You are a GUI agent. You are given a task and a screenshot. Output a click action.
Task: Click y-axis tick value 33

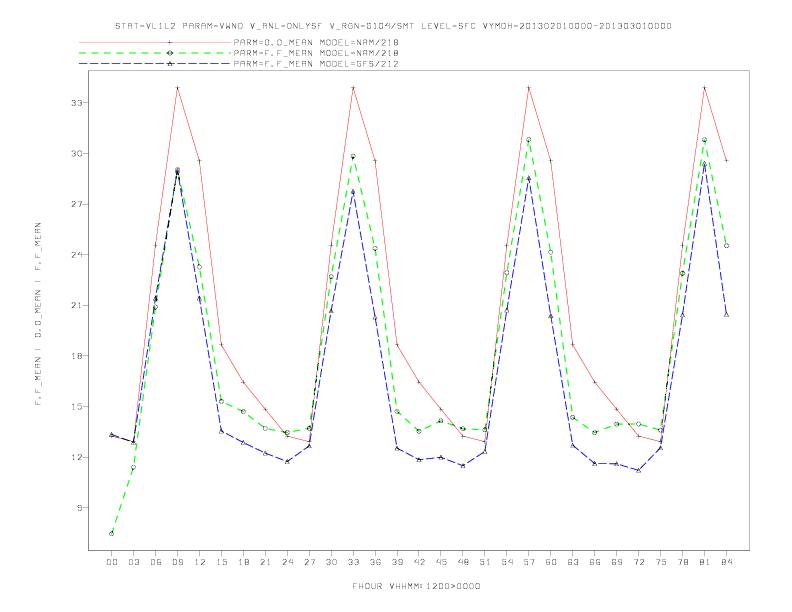(x=76, y=103)
